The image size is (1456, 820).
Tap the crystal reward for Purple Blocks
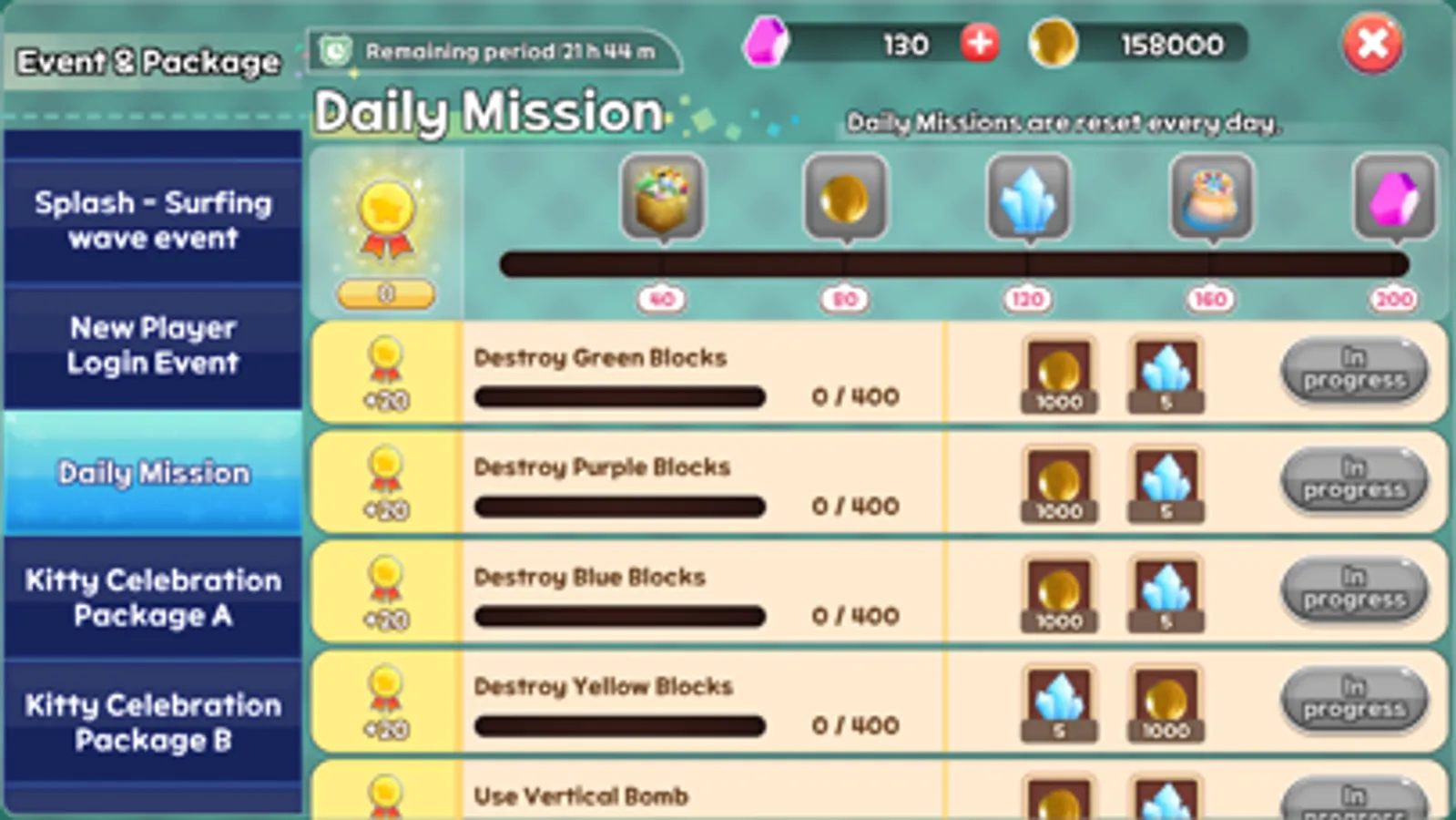pos(1166,485)
